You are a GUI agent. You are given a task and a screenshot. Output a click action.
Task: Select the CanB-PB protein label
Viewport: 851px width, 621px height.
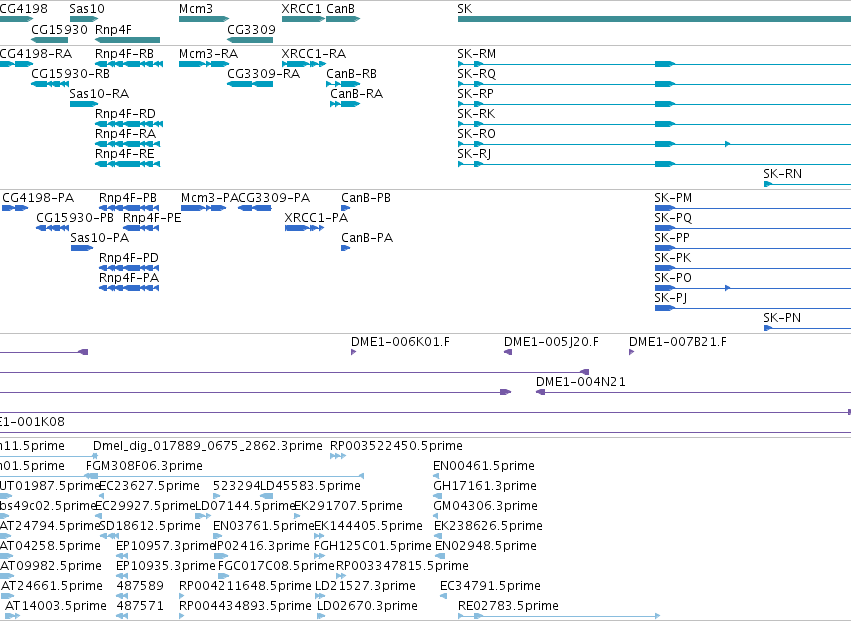point(366,198)
